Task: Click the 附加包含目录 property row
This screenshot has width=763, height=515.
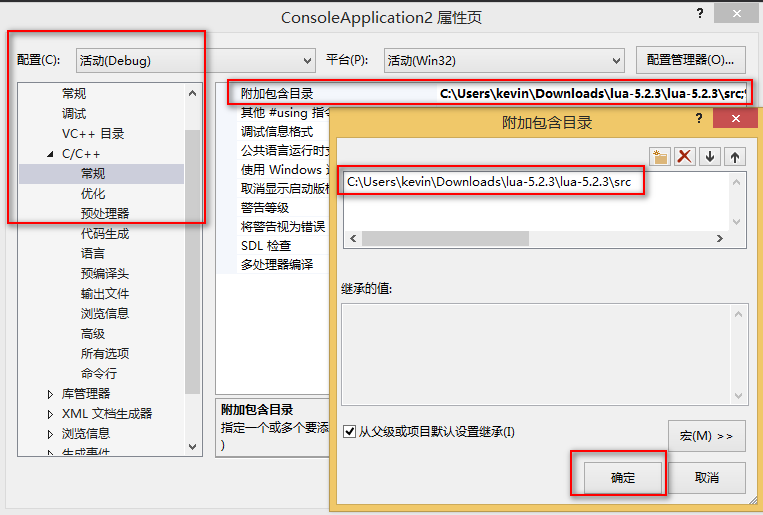Action: [x=489, y=93]
